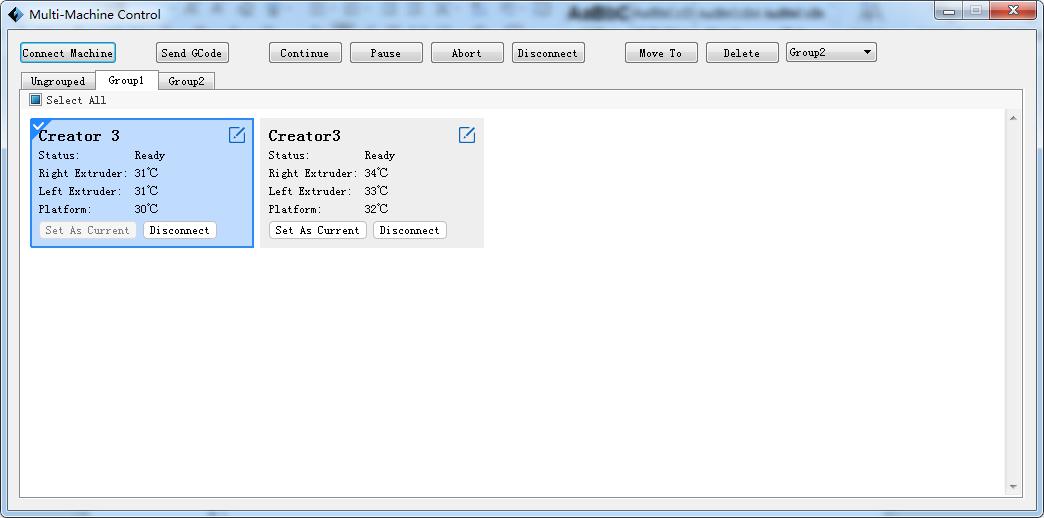Click the Creator 3 card title text
The image size is (1044, 518).
pos(79,136)
